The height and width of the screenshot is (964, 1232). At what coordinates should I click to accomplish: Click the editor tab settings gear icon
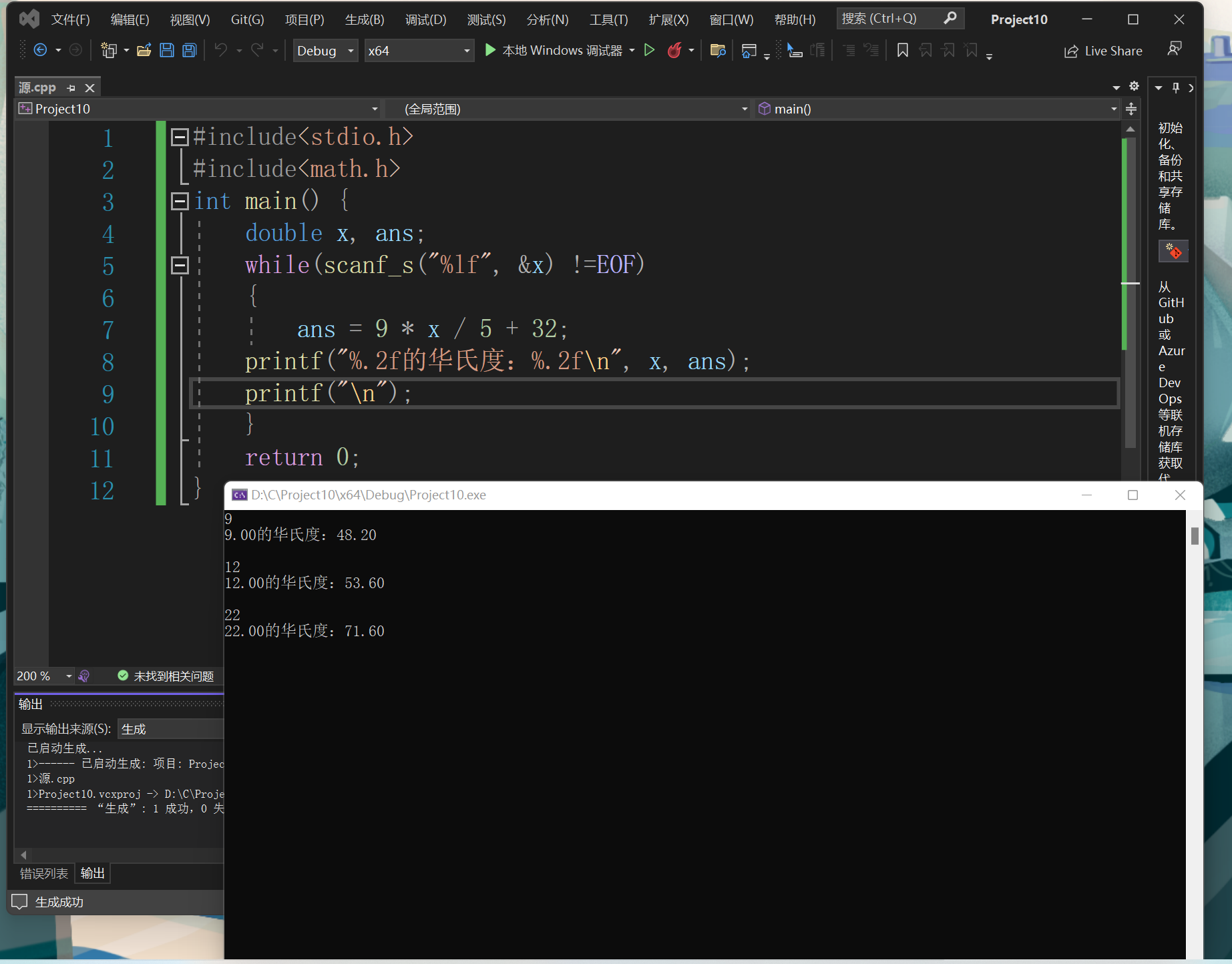tap(1134, 86)
